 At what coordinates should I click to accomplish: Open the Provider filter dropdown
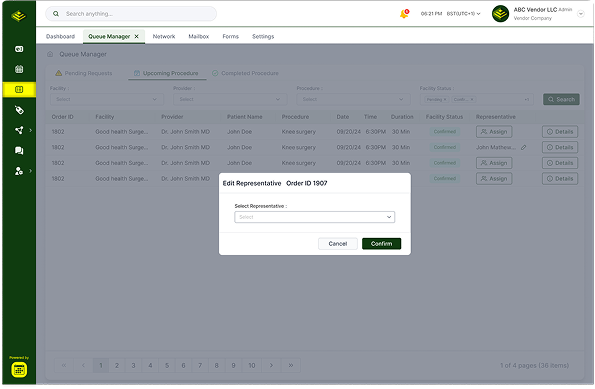point(230,99)
